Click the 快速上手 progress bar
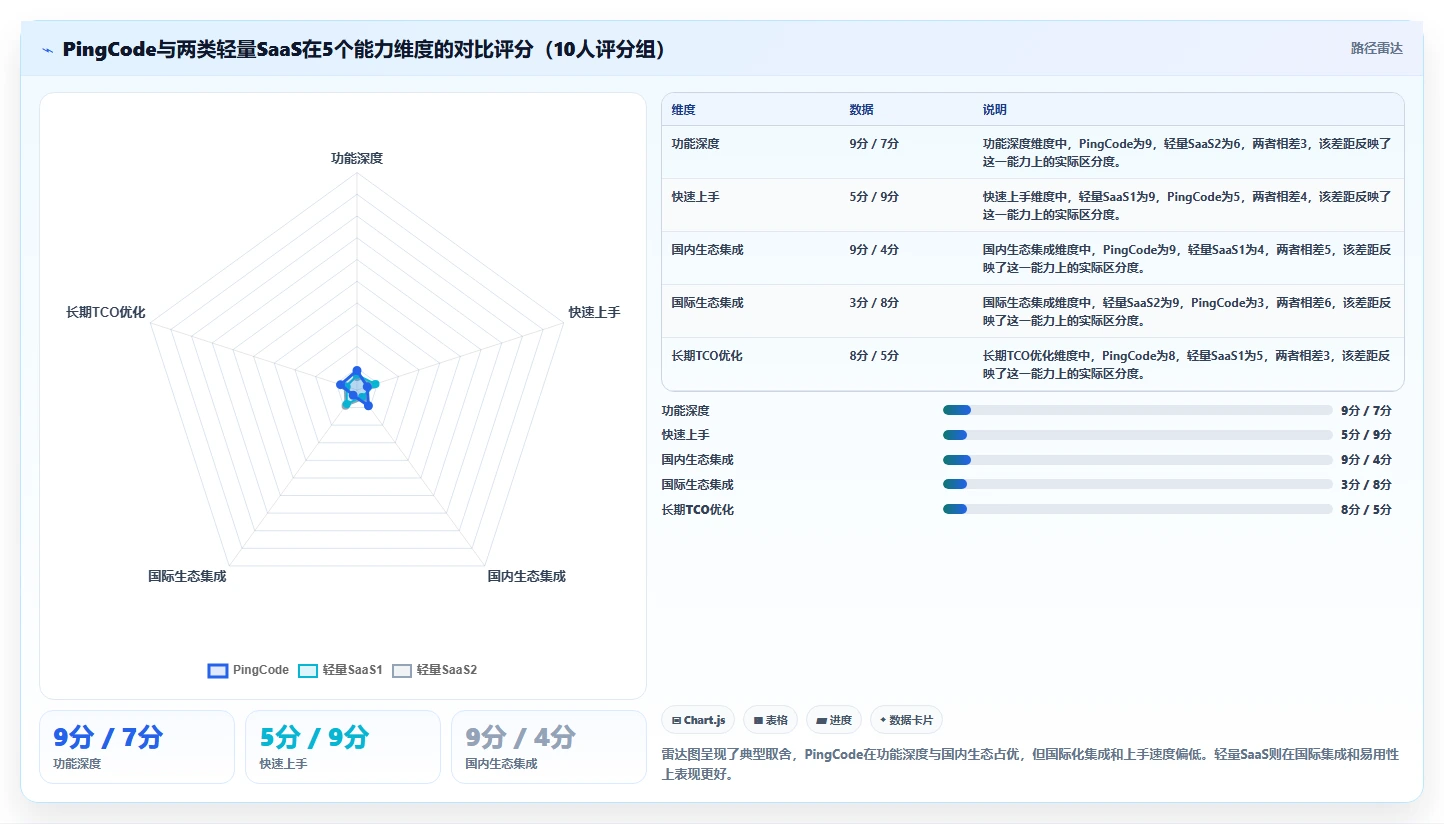Image resolution: width=1444 pixels, height=824 pixels. (x=1138, y=435)
